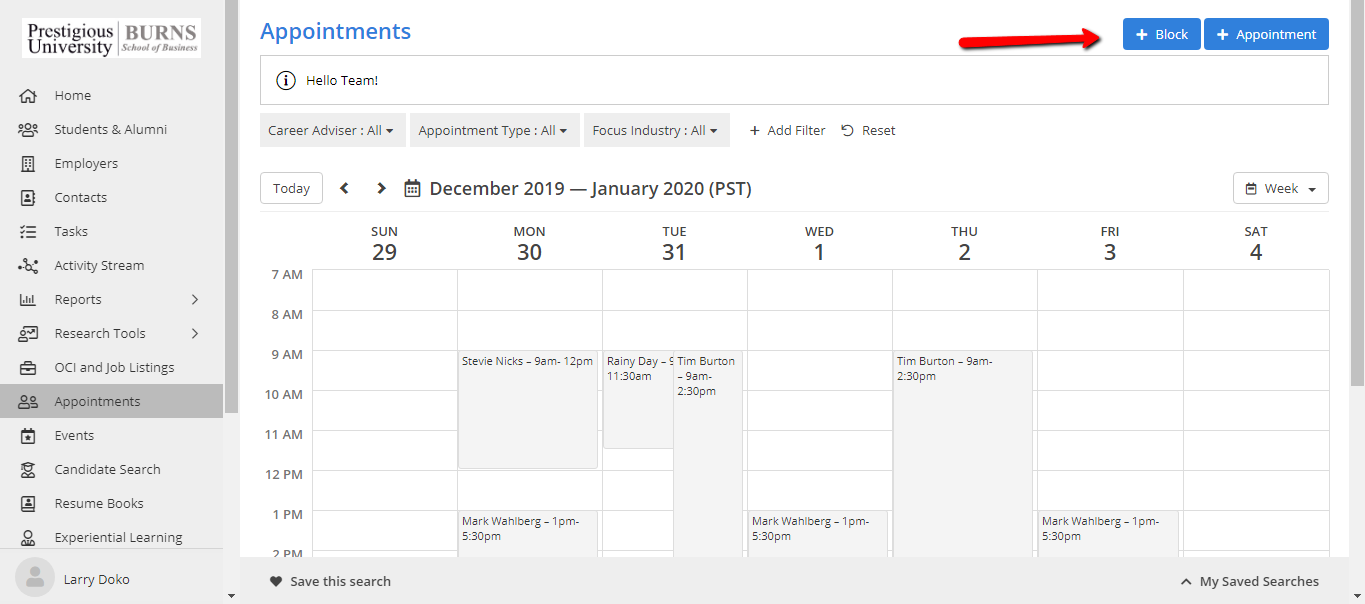Click the heart icon to save search
Screen dimensions: 1365x604
(276, 582)
